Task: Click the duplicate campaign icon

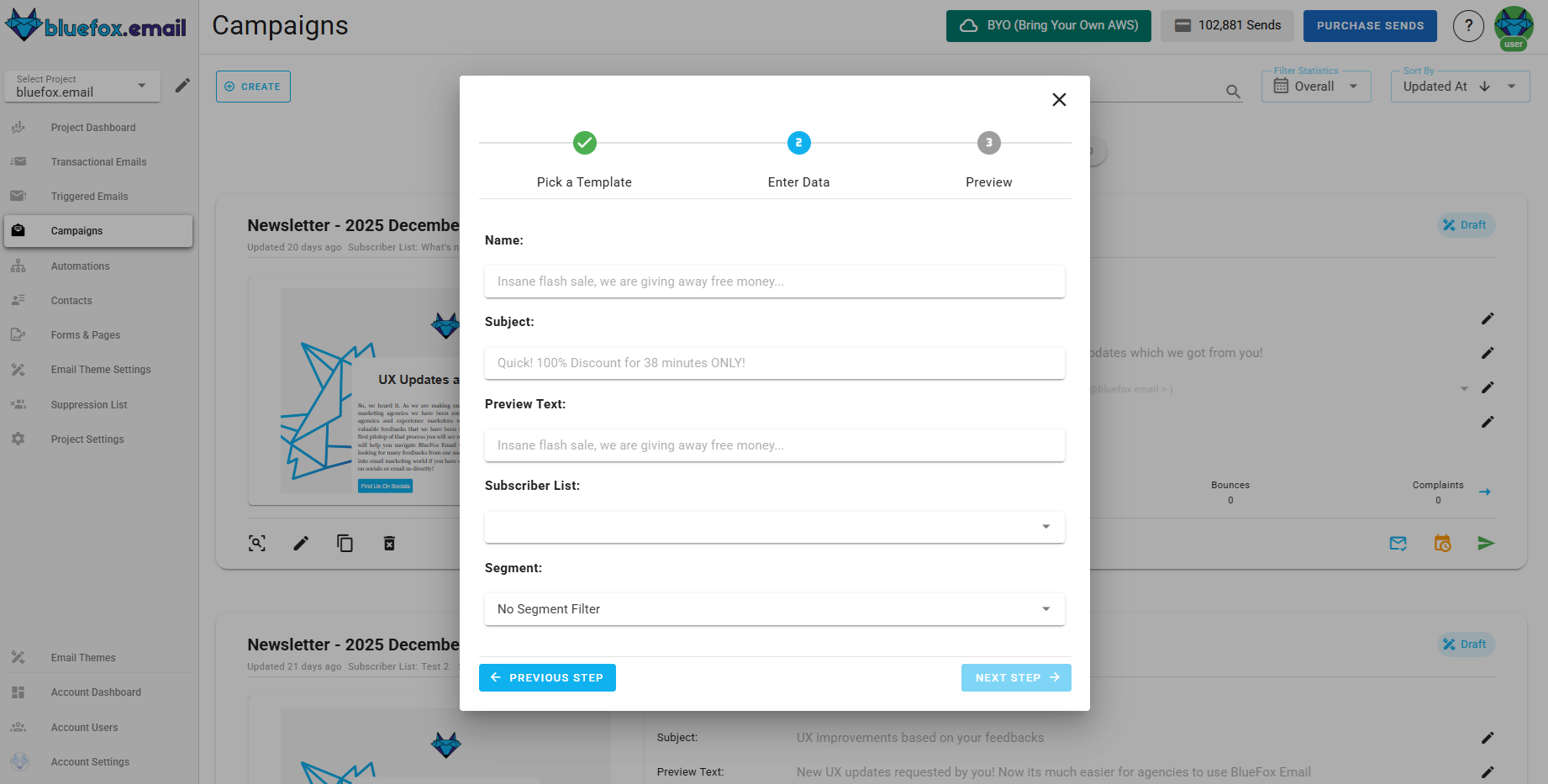Action: click(x=345, y=543)
